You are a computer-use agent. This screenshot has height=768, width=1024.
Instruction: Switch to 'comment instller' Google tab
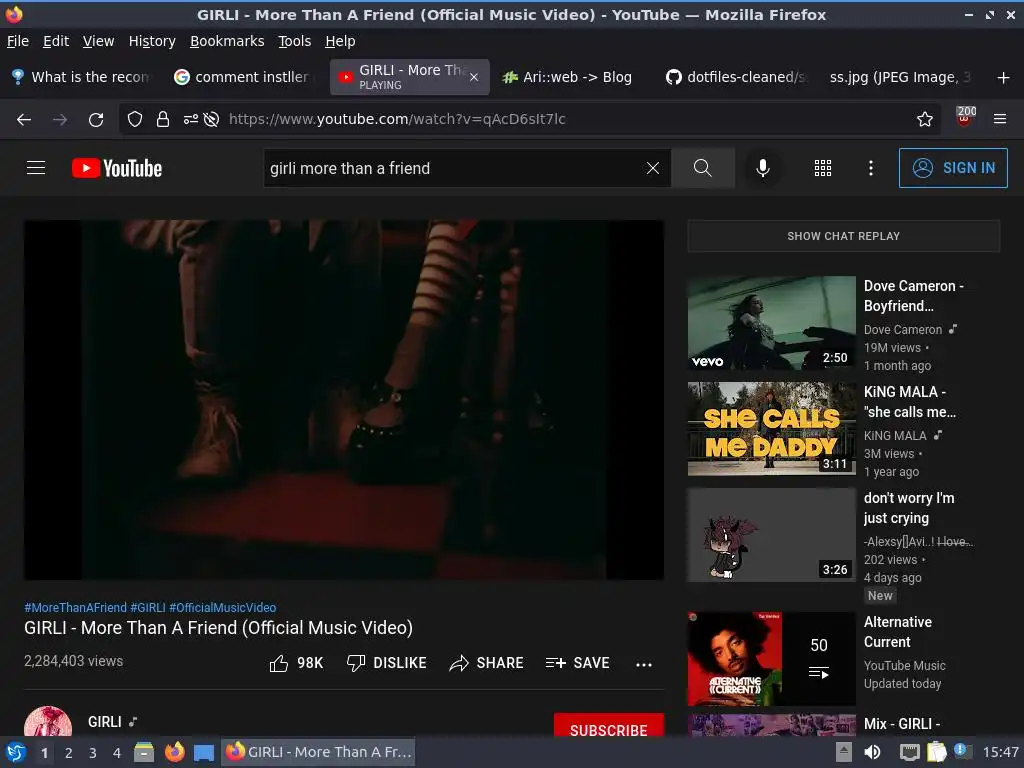tap(246, 77)
